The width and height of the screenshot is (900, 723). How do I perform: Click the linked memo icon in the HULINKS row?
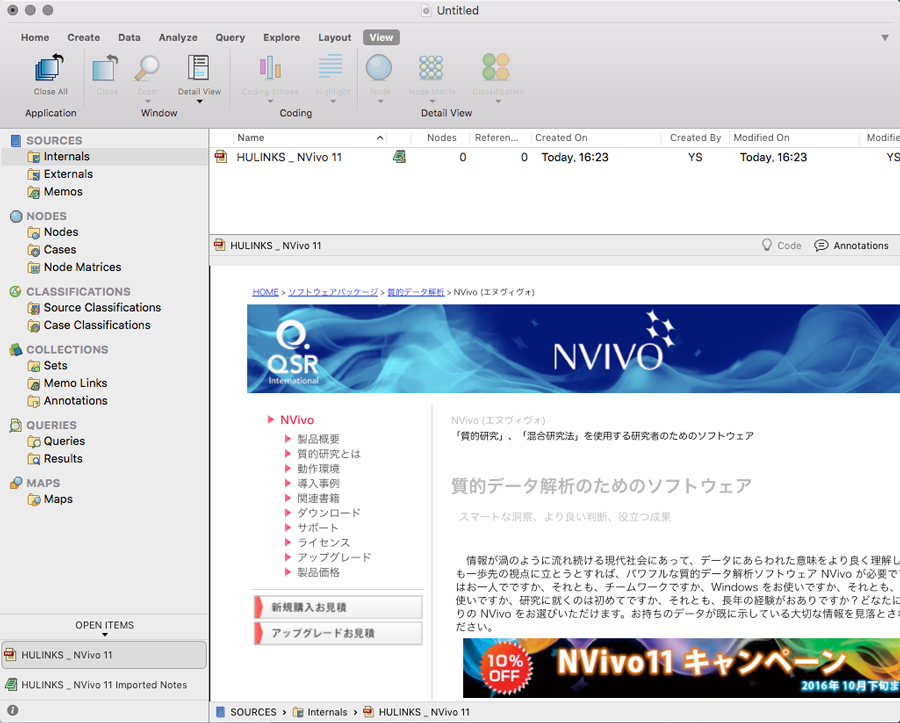click(399, 157)
